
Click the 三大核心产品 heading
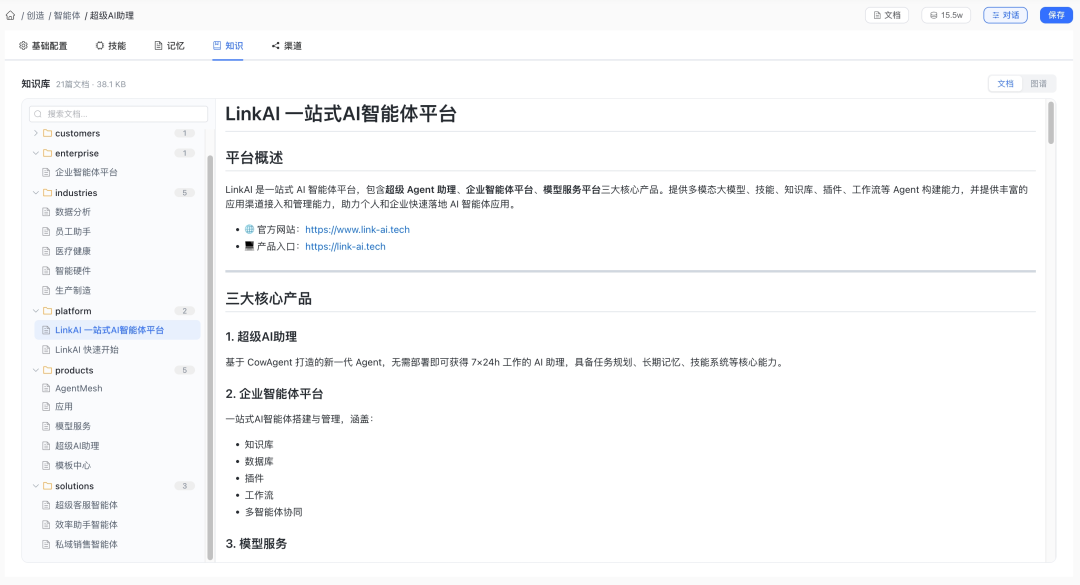click(x=269, y=298)
